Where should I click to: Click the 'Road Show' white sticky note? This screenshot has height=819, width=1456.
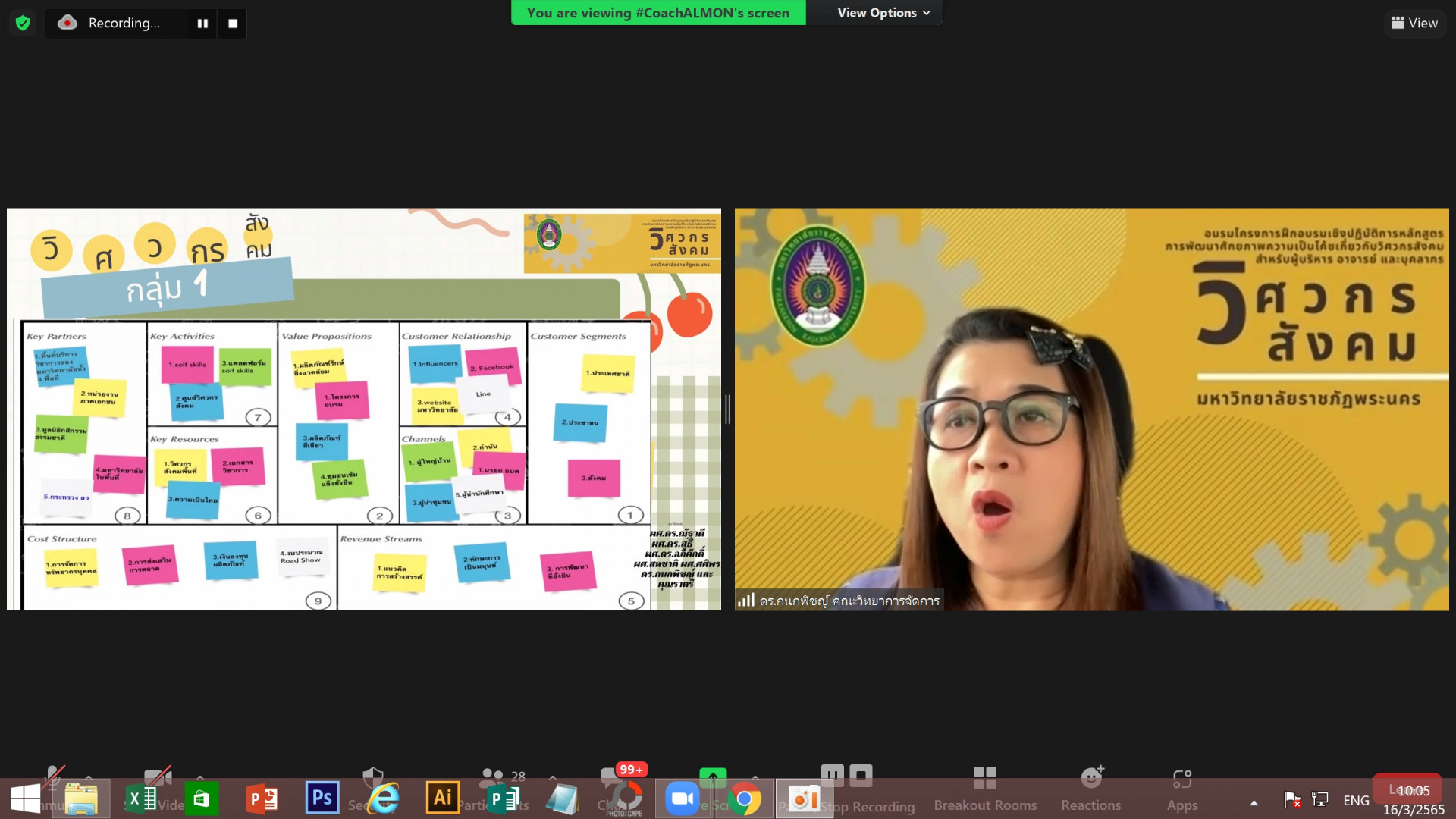tap(302, 558)
